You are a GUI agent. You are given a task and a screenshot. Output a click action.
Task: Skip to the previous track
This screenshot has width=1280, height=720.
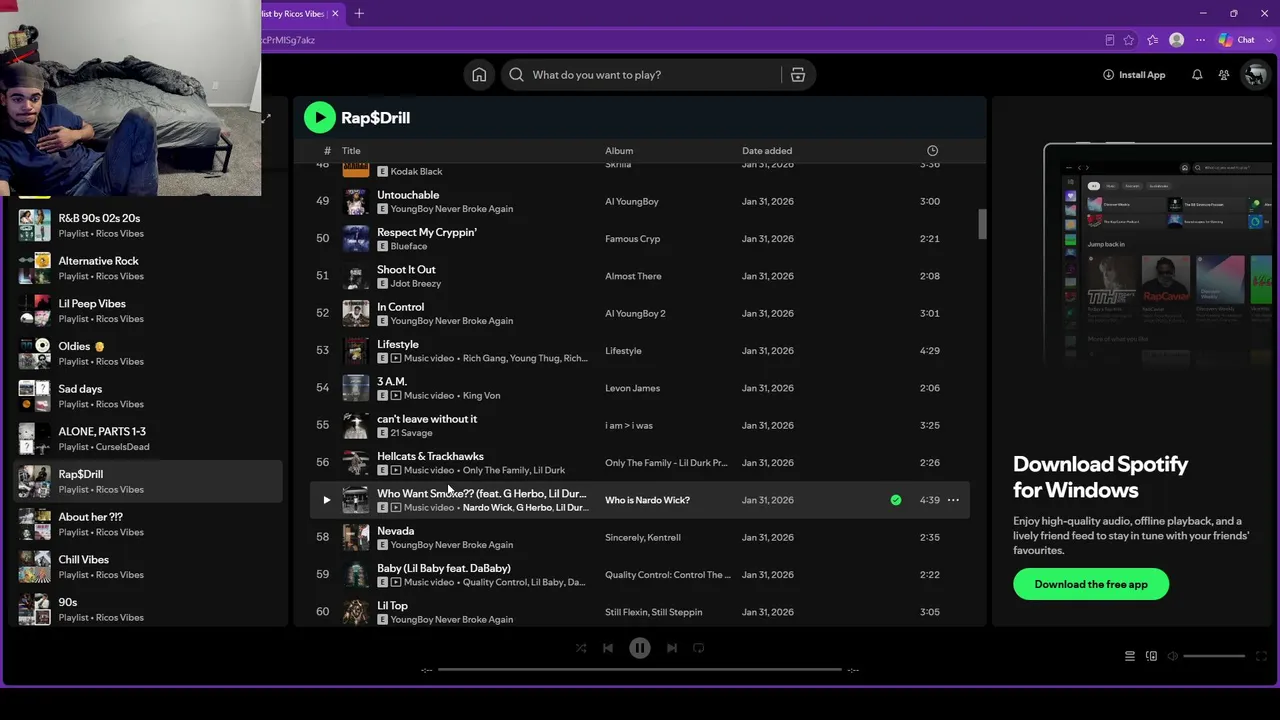(x=608, y=648)
